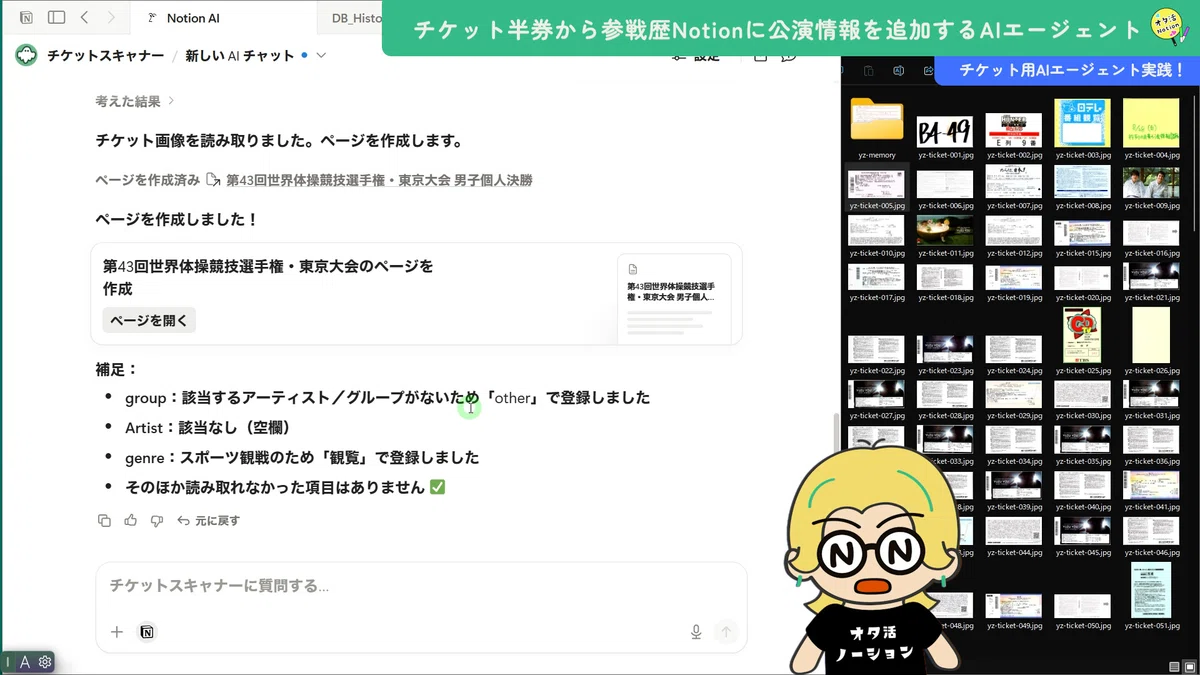1200x675 pixels.
Task: Give the response a thumbs up
Action: [x=130, y=520]
